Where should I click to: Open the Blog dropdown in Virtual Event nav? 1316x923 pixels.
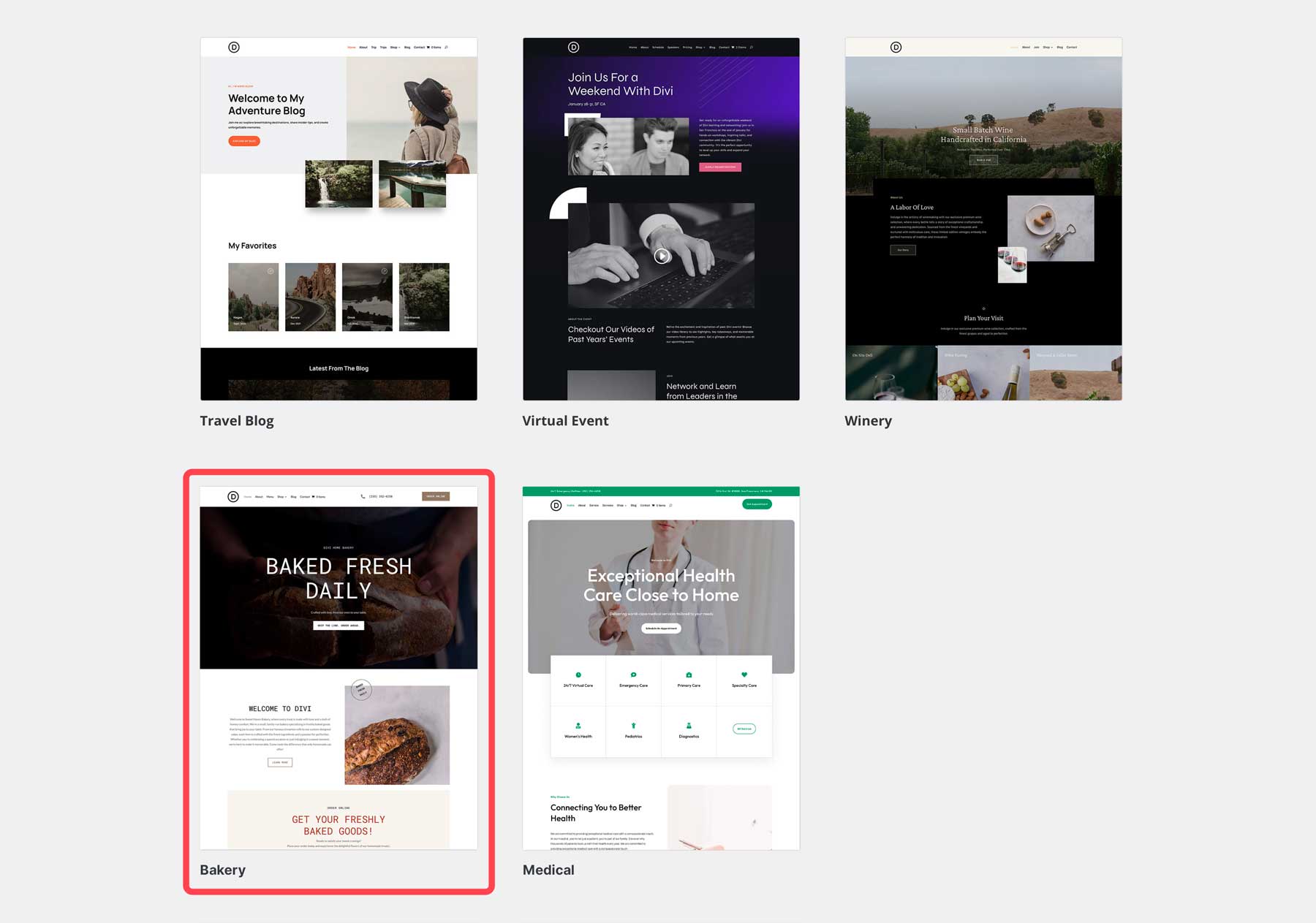700,47
